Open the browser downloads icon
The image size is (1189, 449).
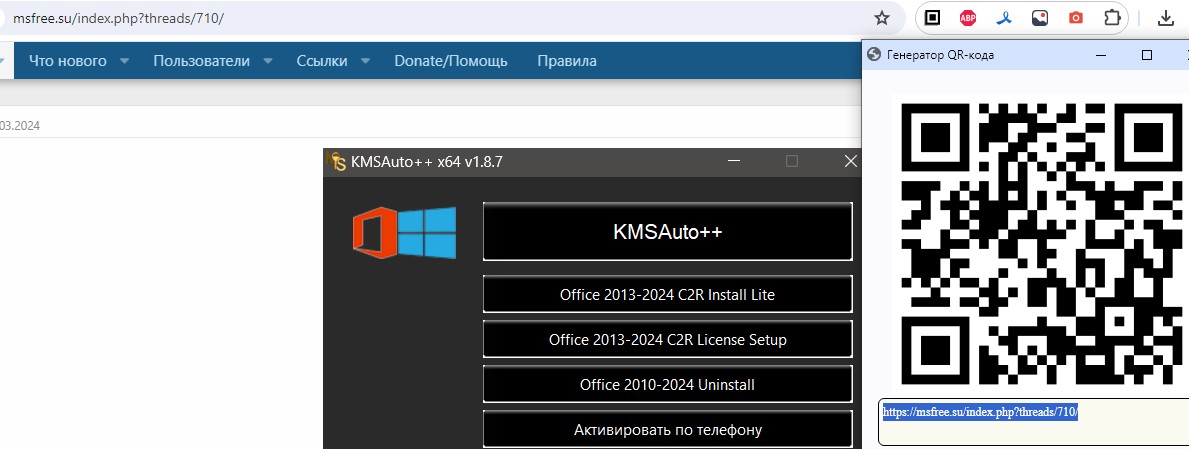pyautogui.click(x=1166, y=18)
